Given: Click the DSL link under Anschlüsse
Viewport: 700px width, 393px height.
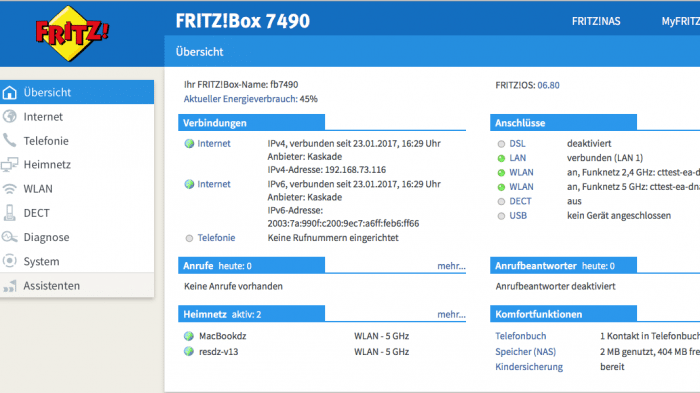Looking at the screenshot, I should coord(517,143).
